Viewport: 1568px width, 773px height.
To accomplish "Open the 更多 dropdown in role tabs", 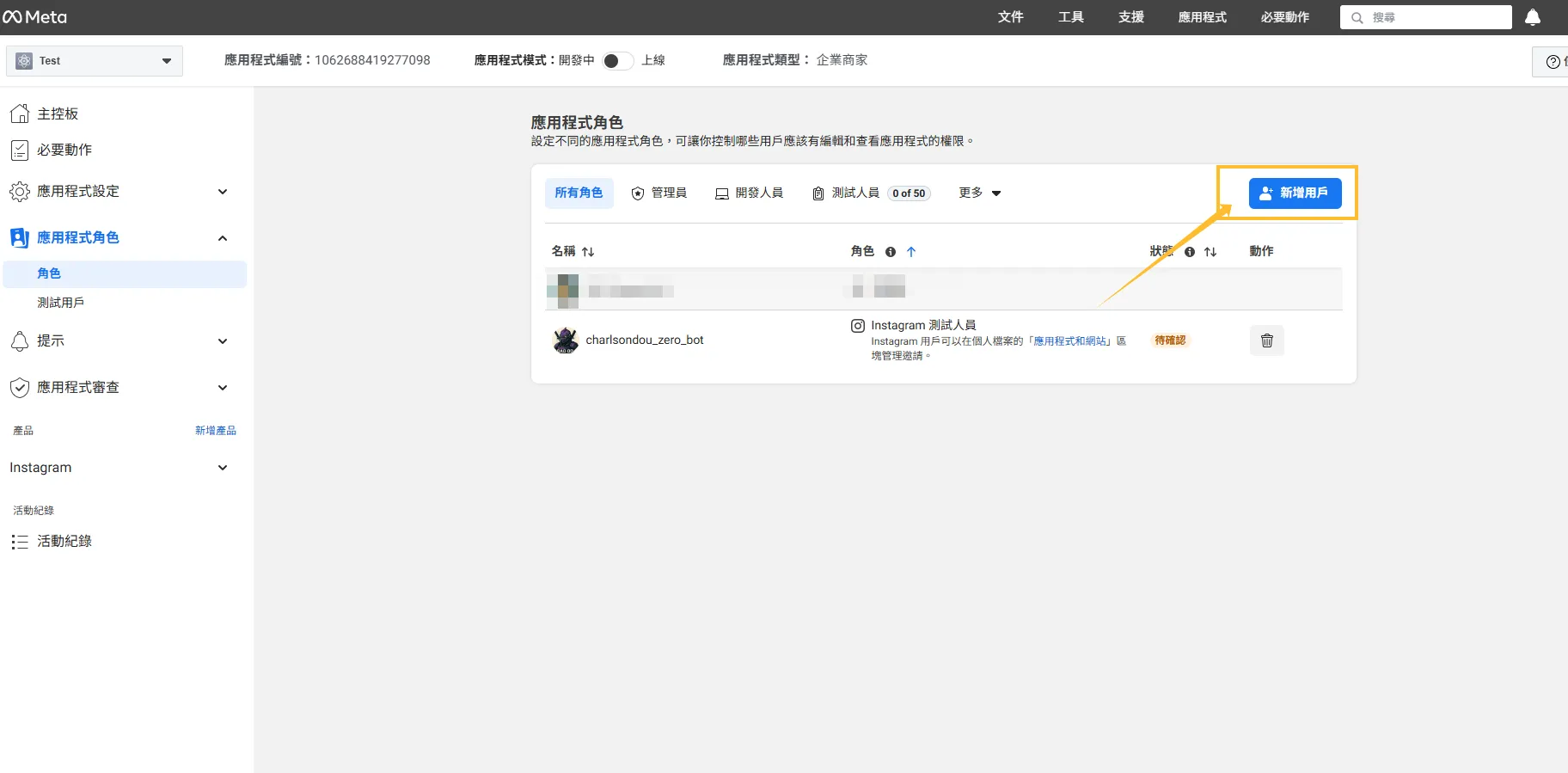I will click(980, 193).
